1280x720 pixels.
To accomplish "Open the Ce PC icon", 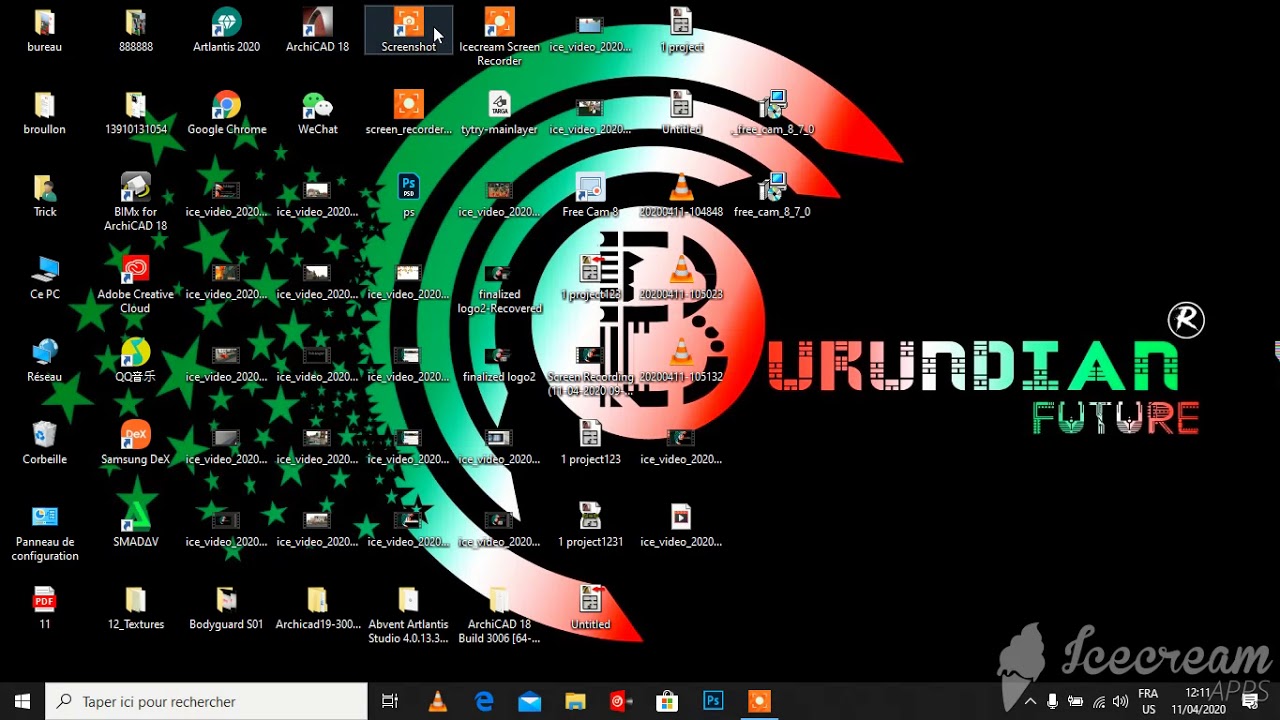I will [x=44, y=278].
